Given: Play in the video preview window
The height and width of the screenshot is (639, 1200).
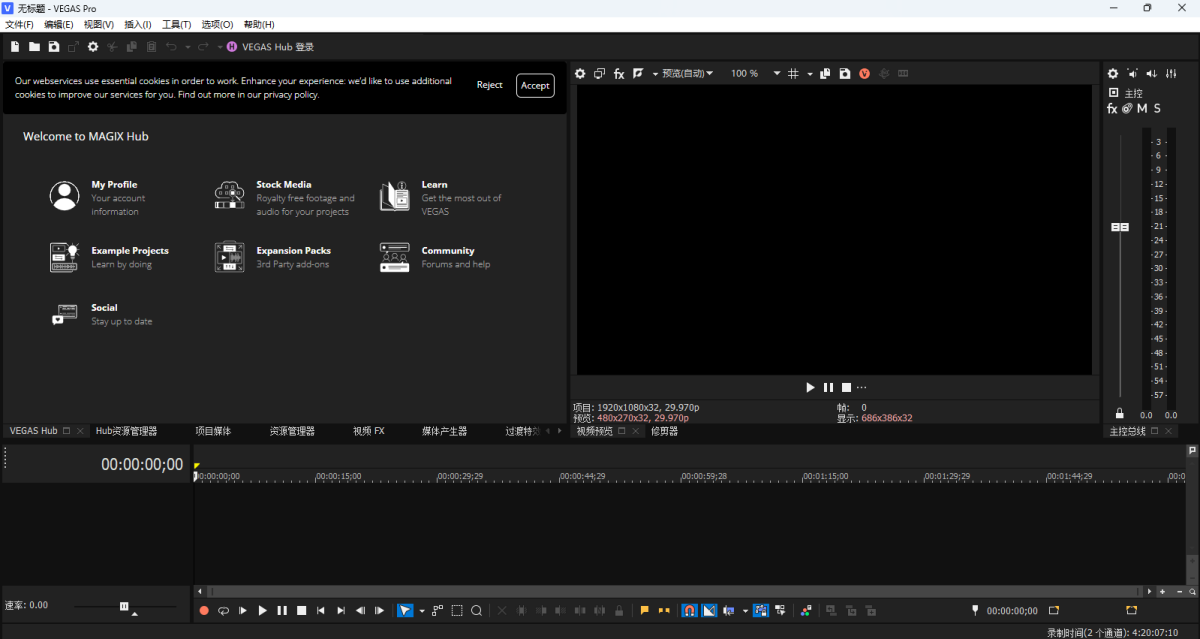Looking at the screenshot, I should coord(811,387).
